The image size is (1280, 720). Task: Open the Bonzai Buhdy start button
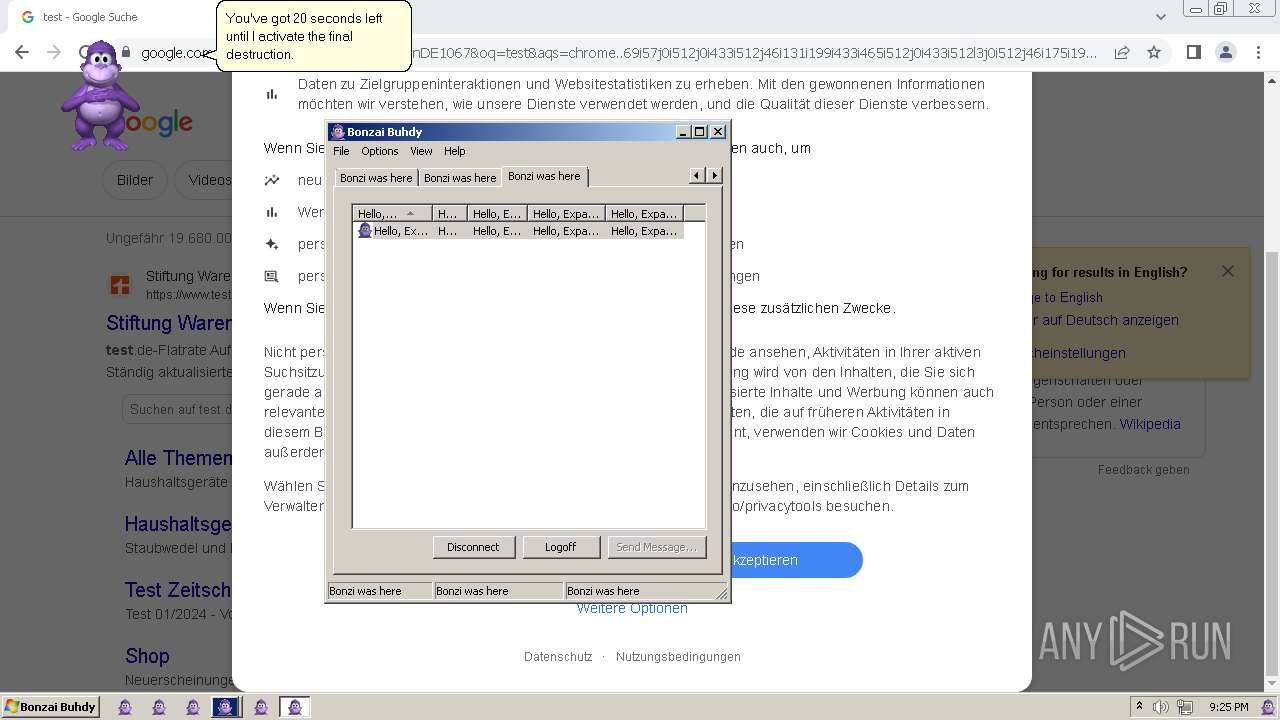pos(50,707)
